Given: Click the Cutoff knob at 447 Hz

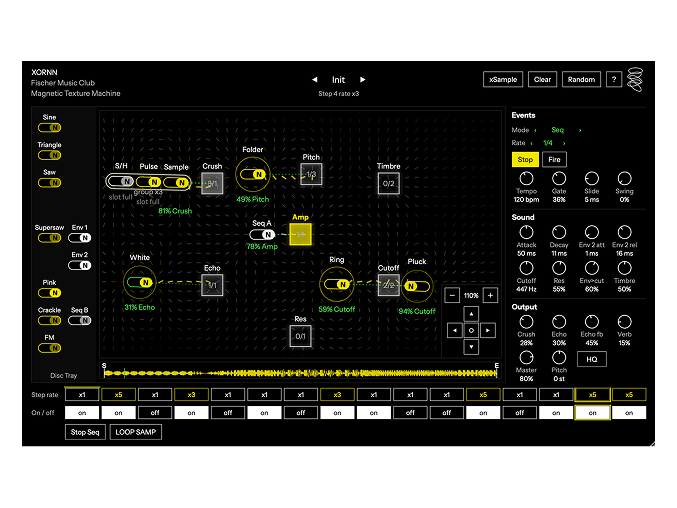Looking at the screenshot, I should 526,268.
